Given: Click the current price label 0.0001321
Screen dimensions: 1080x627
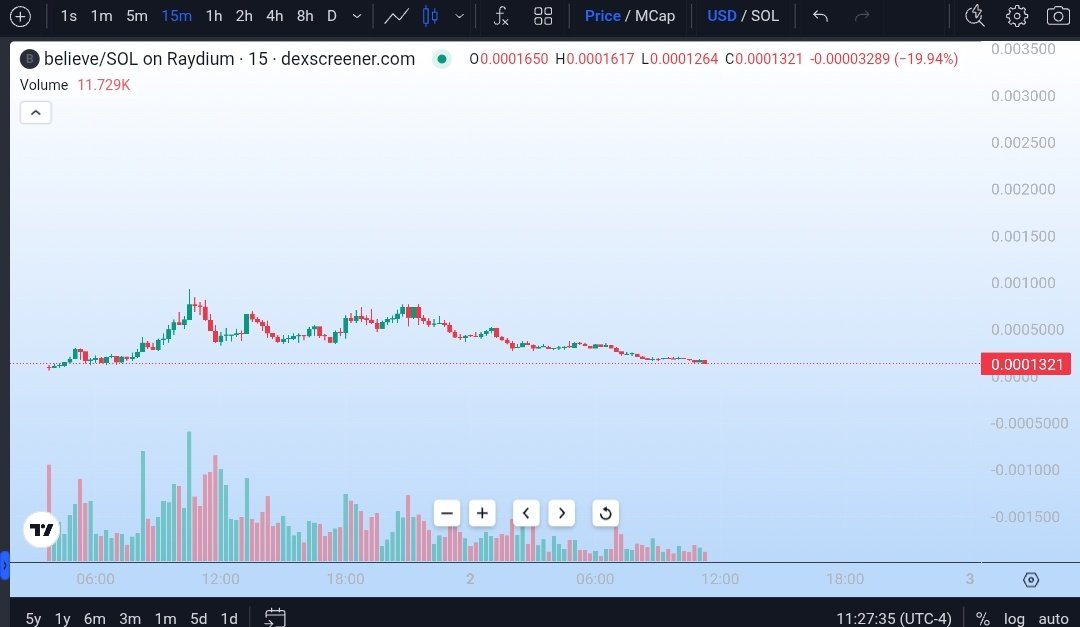Looking at the screenshot, I should (1026, 364).
